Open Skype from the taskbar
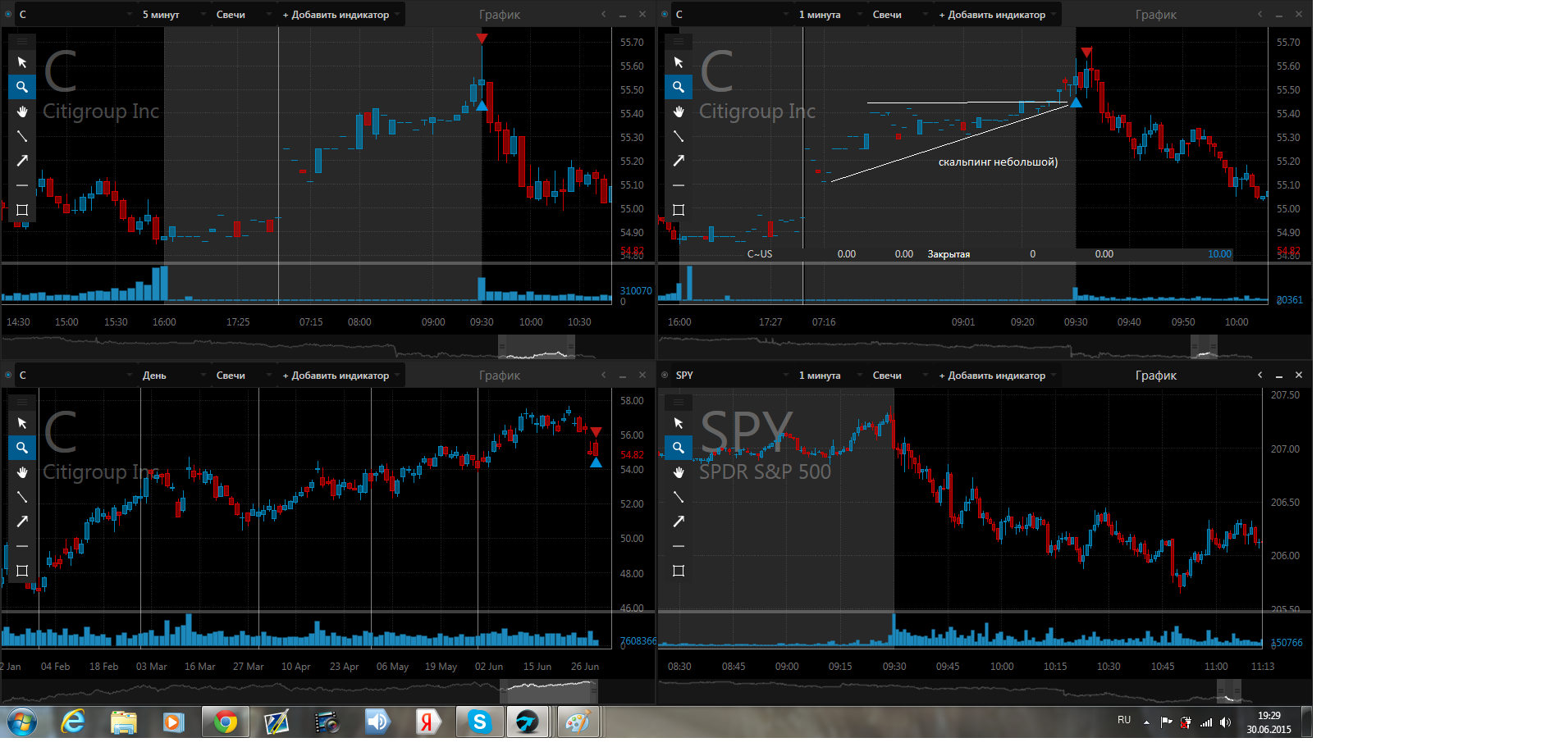Viewport: 1568px width, 747px height. [x=479, y=722]
